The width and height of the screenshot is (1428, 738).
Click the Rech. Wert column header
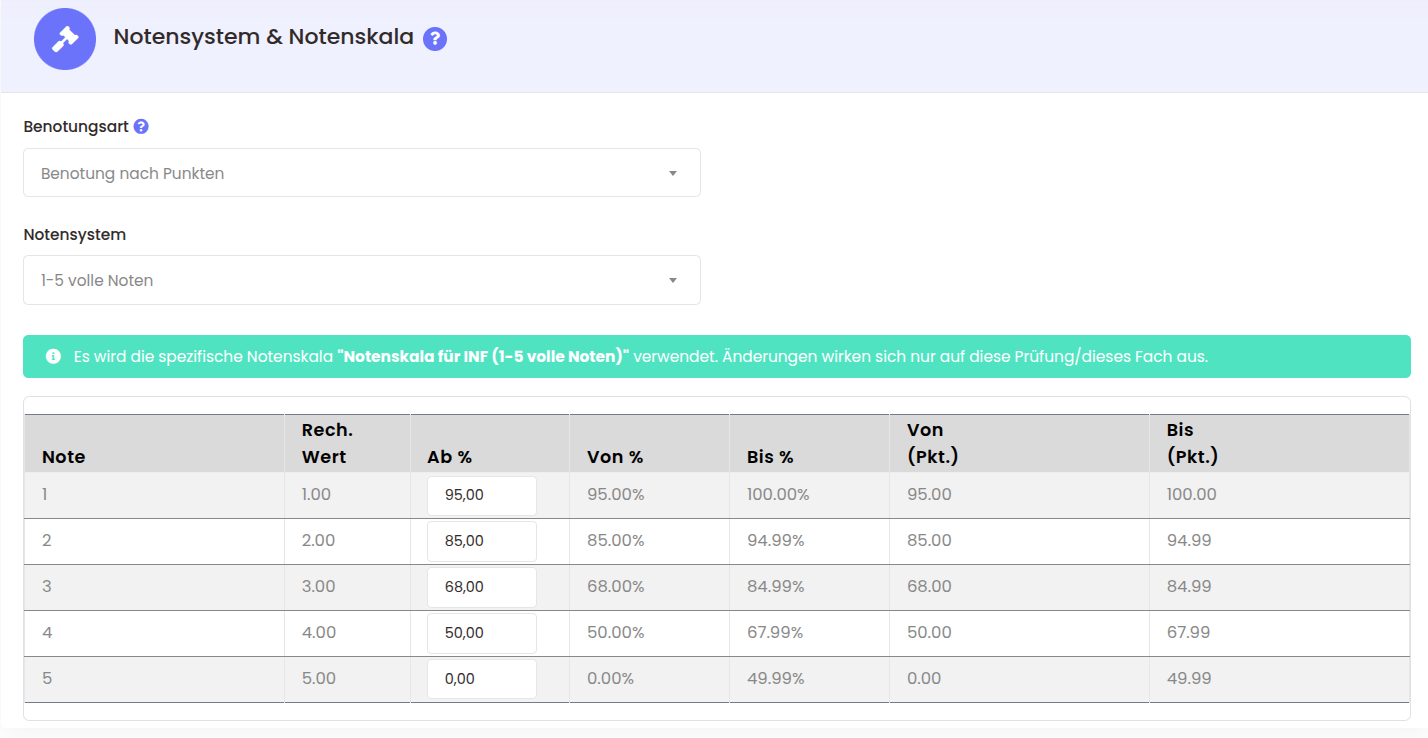point(326,443)
